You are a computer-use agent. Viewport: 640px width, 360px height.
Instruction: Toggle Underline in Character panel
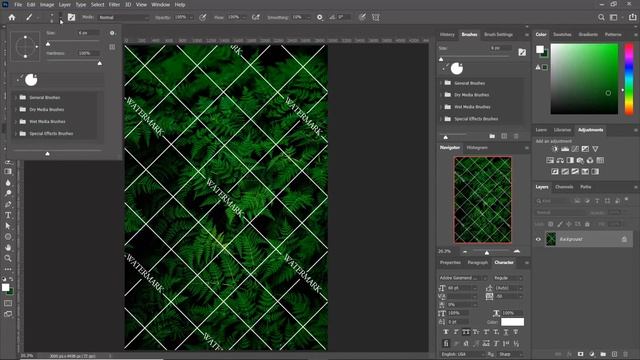[x=506, y=332]
